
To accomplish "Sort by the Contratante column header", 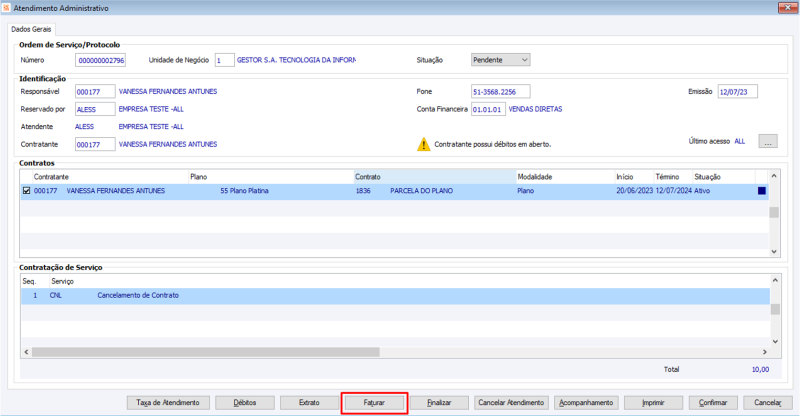I will coord(110,177).
